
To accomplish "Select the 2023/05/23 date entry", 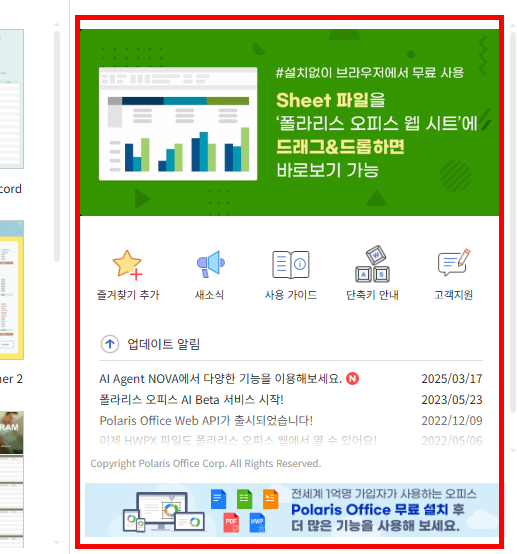I will pos(452,400).
